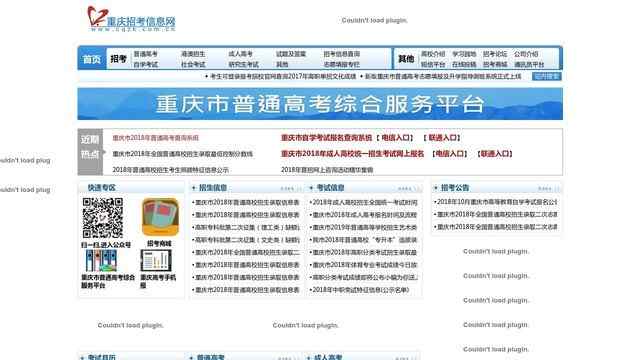Open 重庆市2018年成人高考报名时间及流程 news item
Viewport: 640px width, 360px height.
tap(364, 215)
